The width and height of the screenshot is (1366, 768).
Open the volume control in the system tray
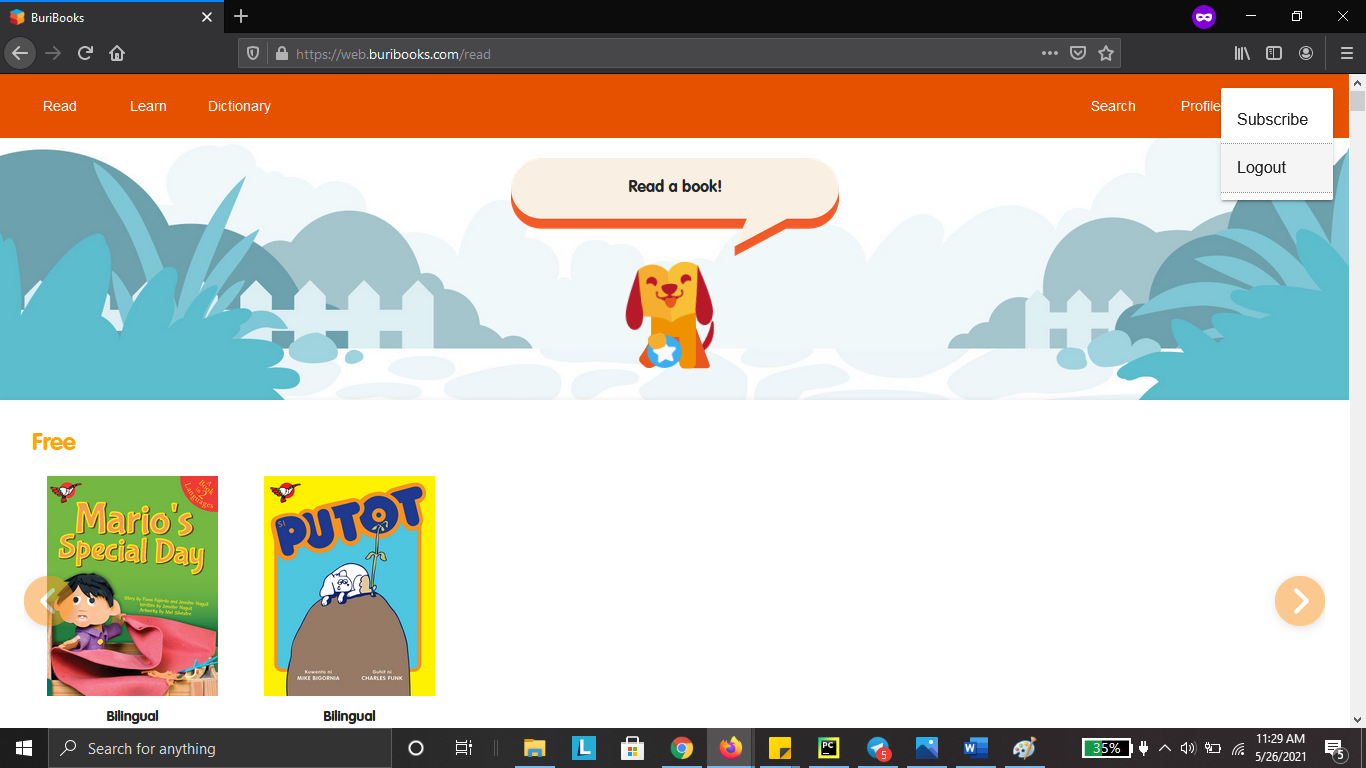1188,748
